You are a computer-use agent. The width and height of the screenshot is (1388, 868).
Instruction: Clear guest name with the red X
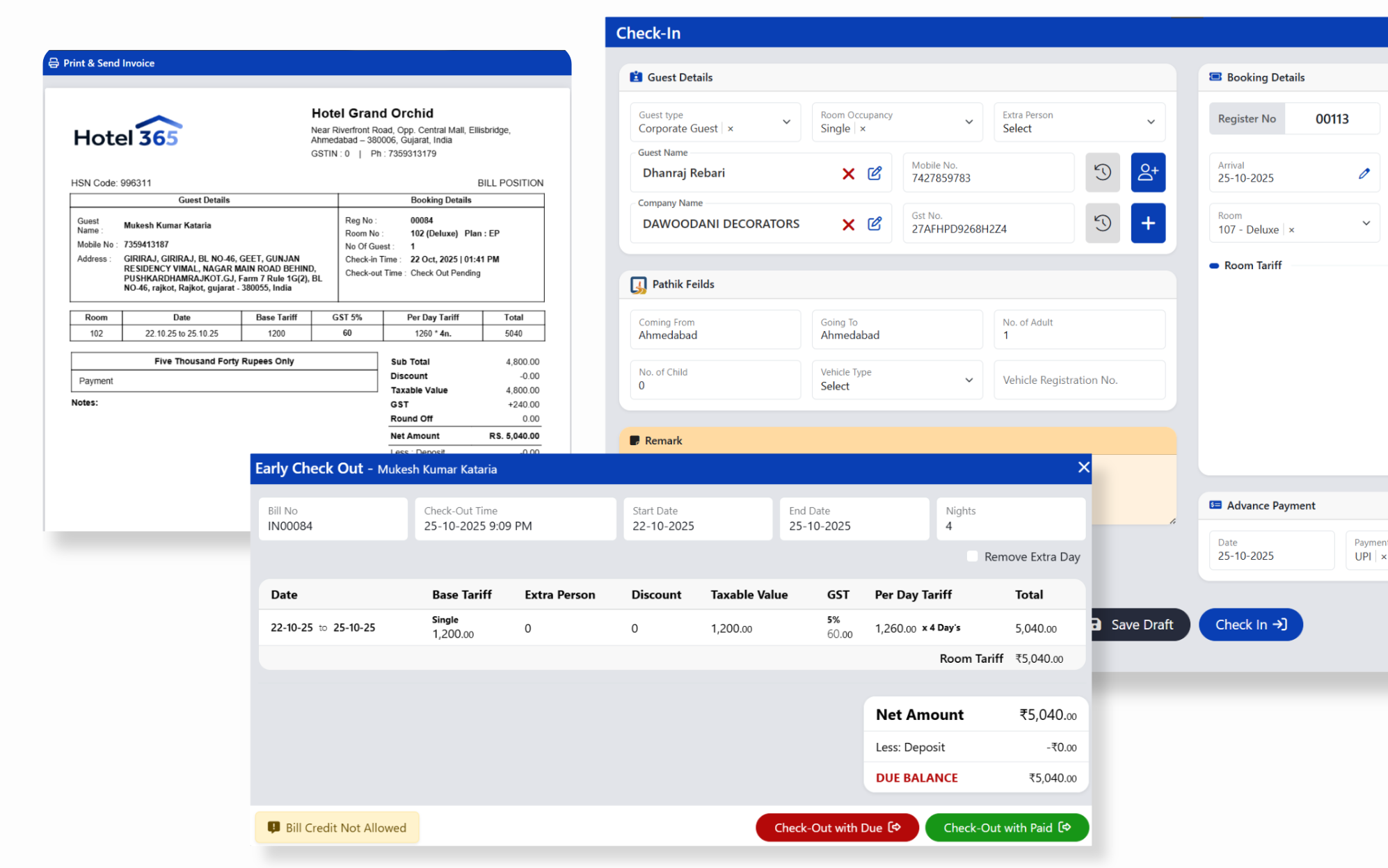(848, 173)
